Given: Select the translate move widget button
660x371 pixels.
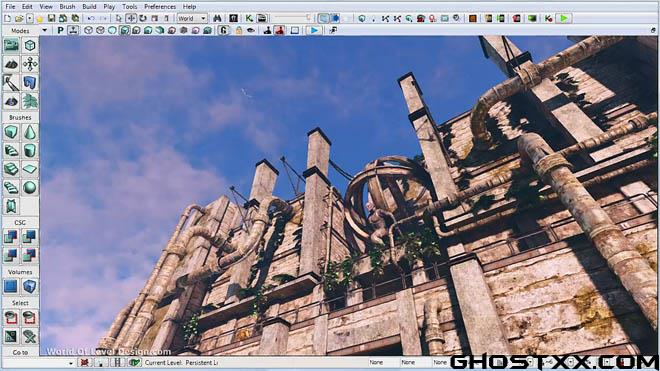Looking at the screenshot, I should [131, 19].
